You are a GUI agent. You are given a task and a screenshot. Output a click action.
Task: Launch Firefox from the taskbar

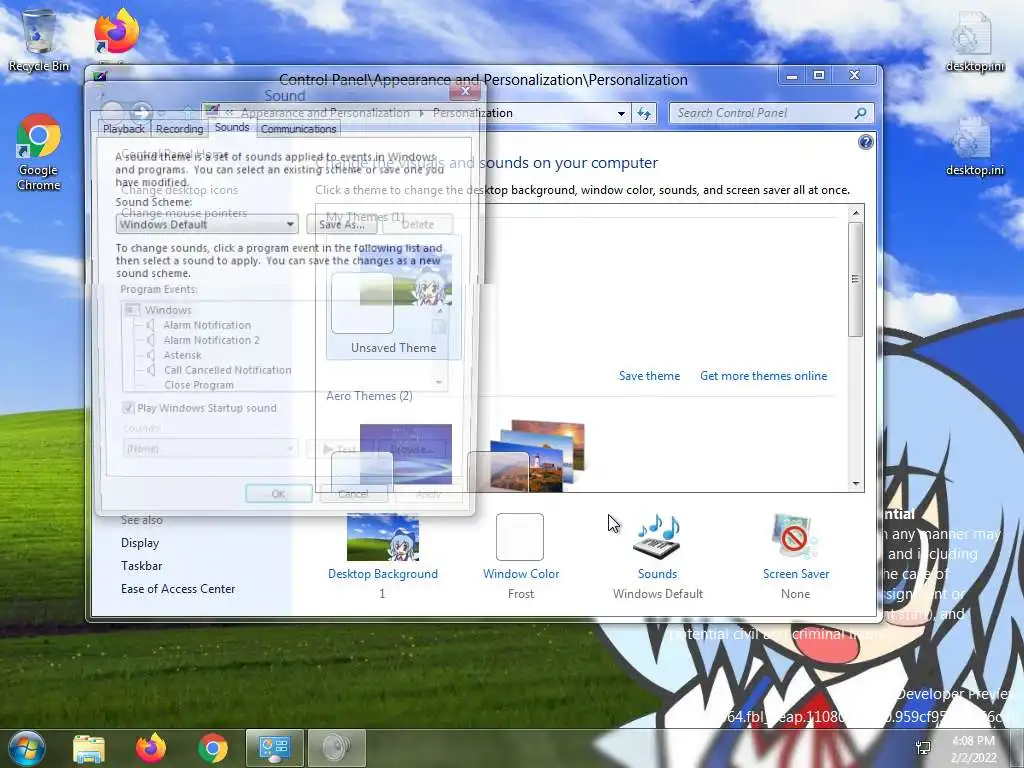tap(151, 748)
